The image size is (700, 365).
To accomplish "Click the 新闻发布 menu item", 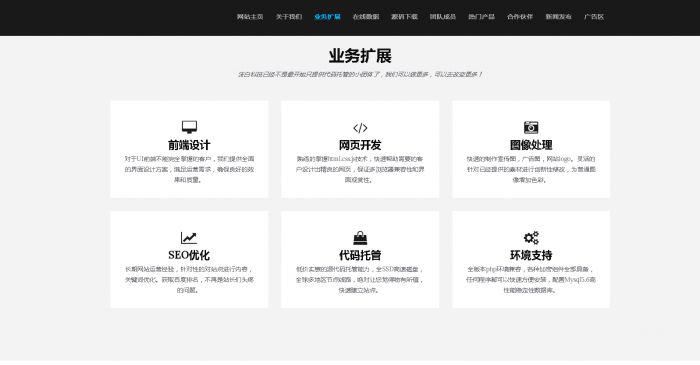I will pos(558,17).
